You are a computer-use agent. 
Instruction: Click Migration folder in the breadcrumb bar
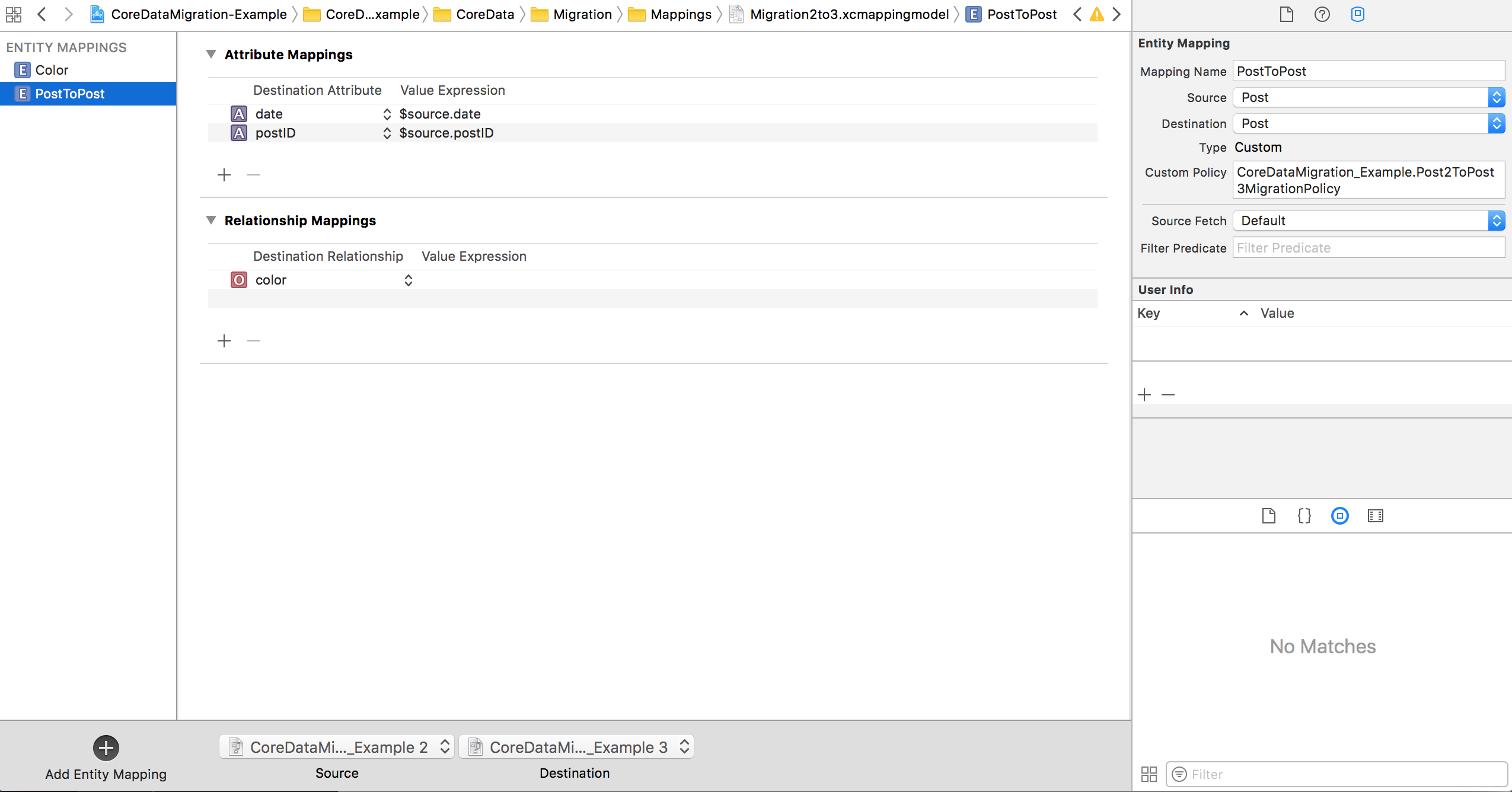pos(582,14)
